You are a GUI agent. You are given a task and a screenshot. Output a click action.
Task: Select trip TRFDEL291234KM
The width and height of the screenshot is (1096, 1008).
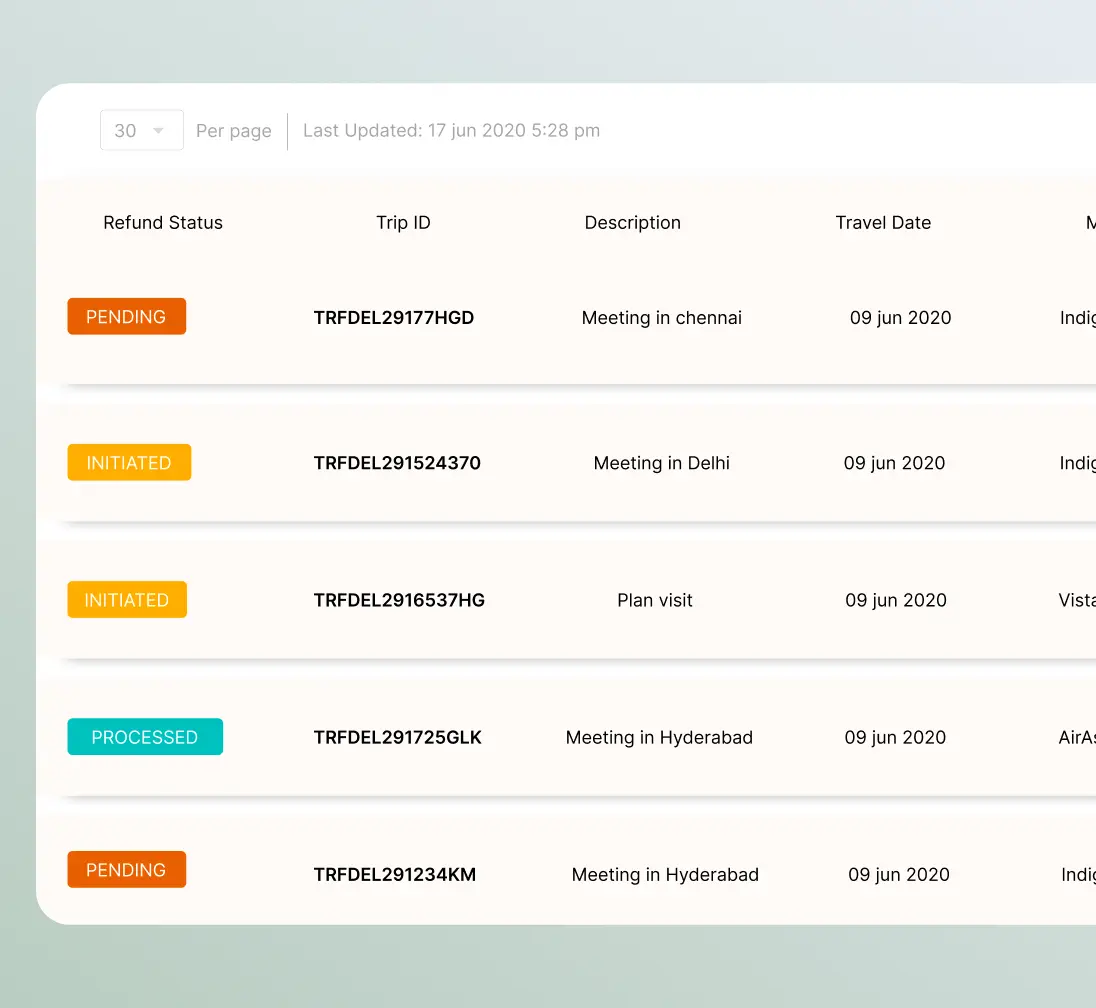point(394,874)
